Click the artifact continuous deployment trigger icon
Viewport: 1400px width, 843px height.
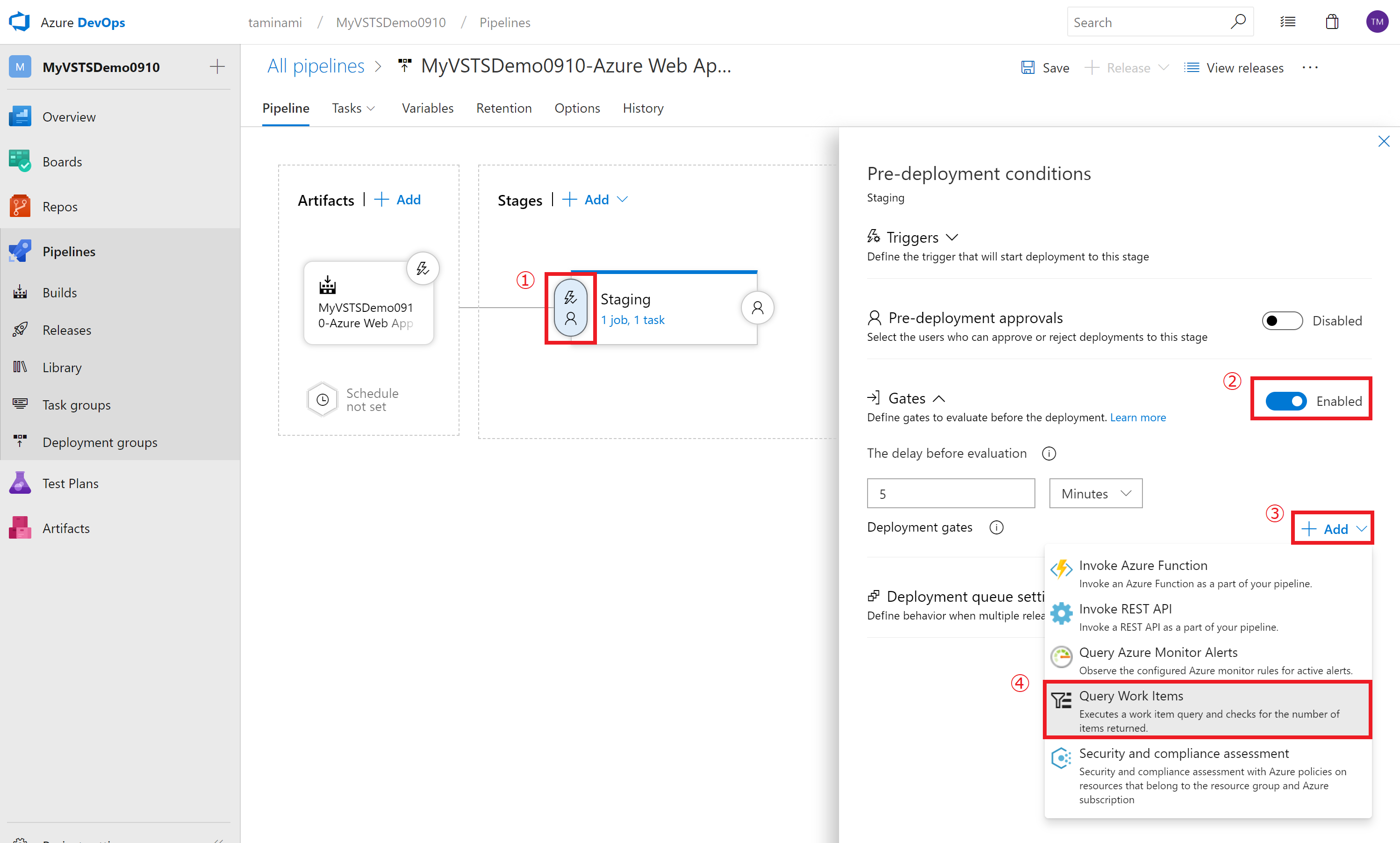point(423,268)
